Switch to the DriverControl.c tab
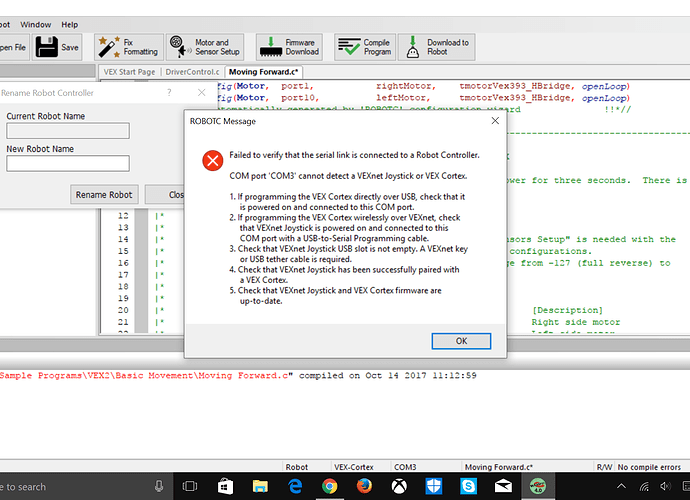Screen dimensions: 690x500 (192, 72)
